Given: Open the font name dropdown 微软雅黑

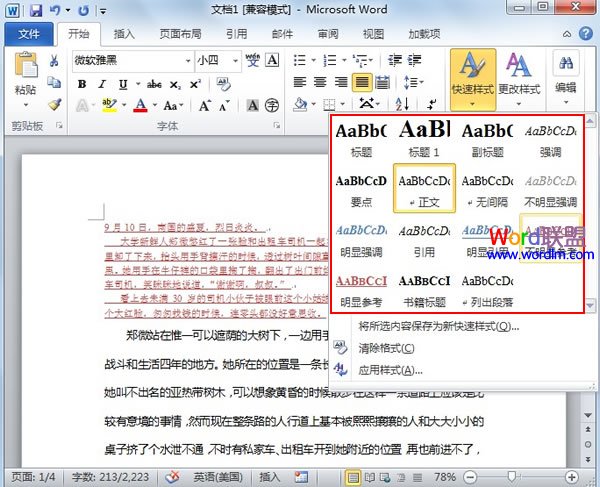Looking at the screenshot, I should pyautogui.click(x=188, y=60).
